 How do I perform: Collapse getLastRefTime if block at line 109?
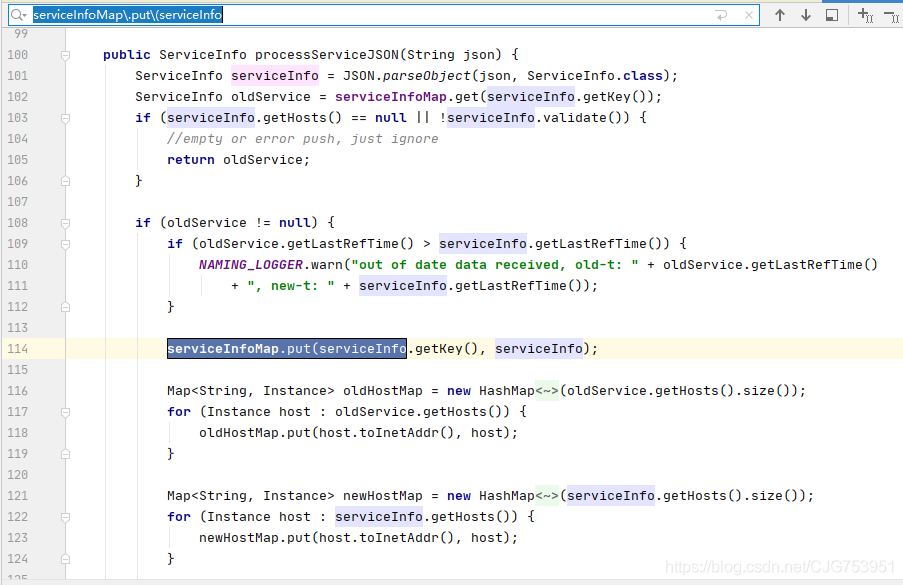[65, 244]
